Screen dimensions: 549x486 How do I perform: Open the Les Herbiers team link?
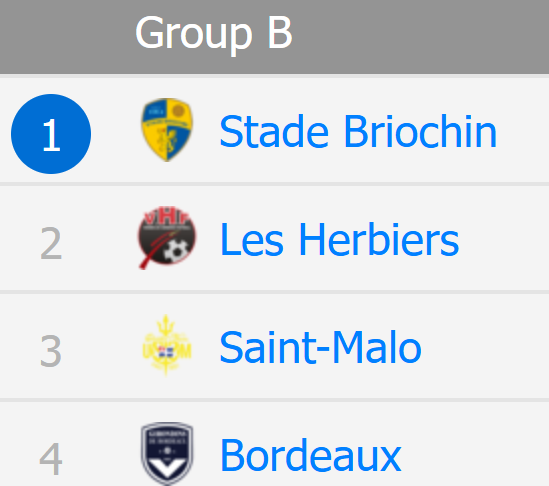click(x=339, y=239)
